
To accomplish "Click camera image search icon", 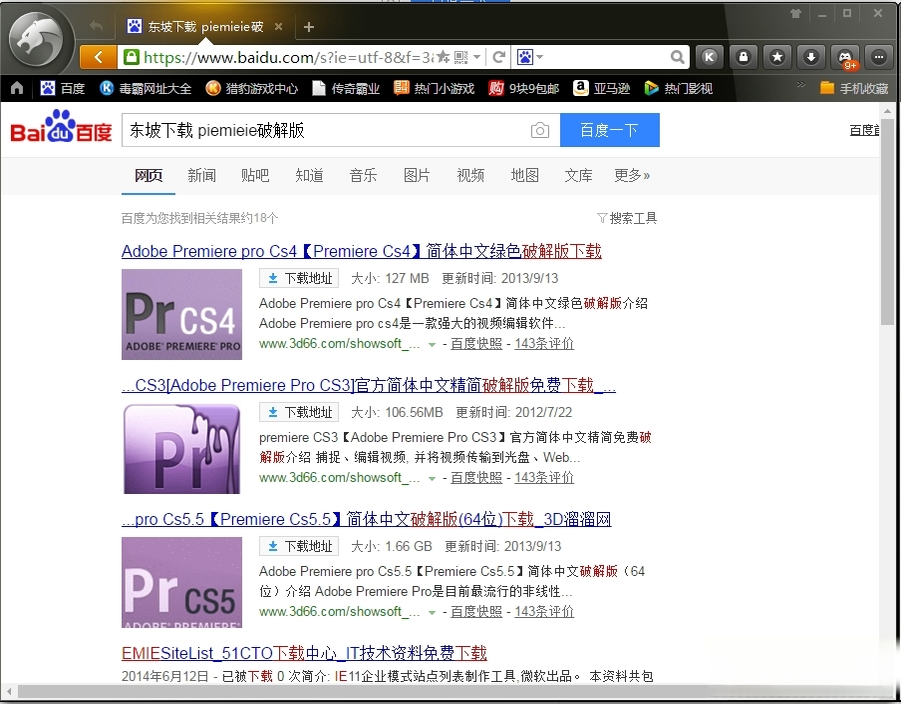I will [x=540, y=130].
